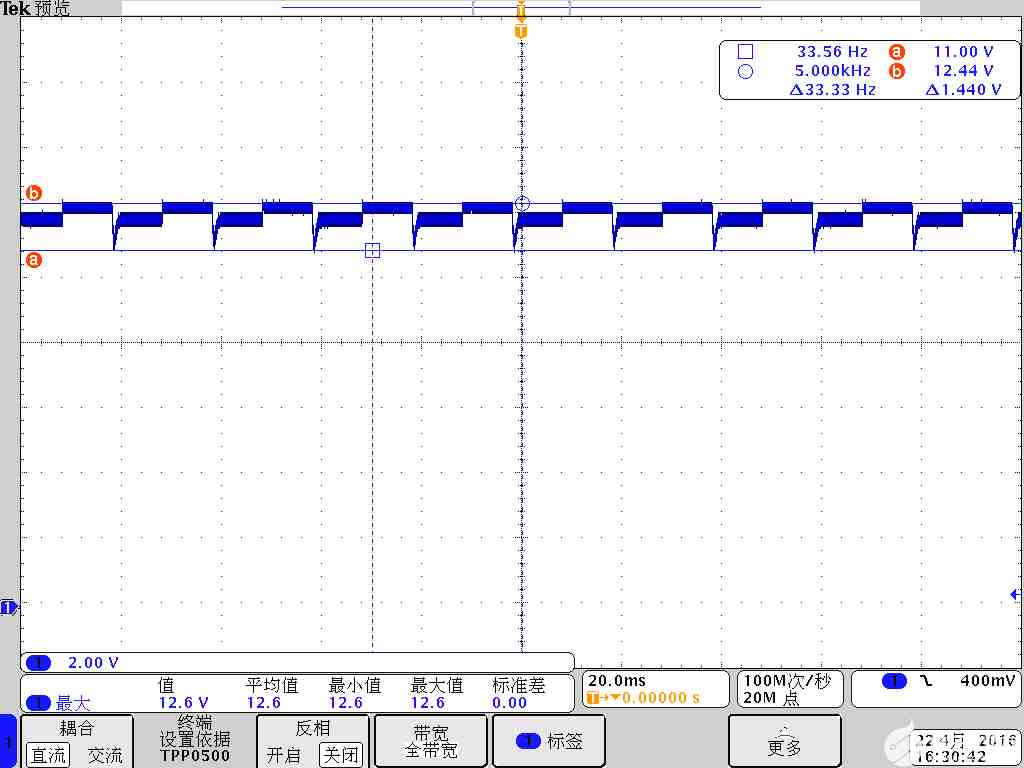The width and height of the screenshot is (1024, 768).
Task: Click the 5.000kHz cursor frequency readout
Action: click(832, 71)
